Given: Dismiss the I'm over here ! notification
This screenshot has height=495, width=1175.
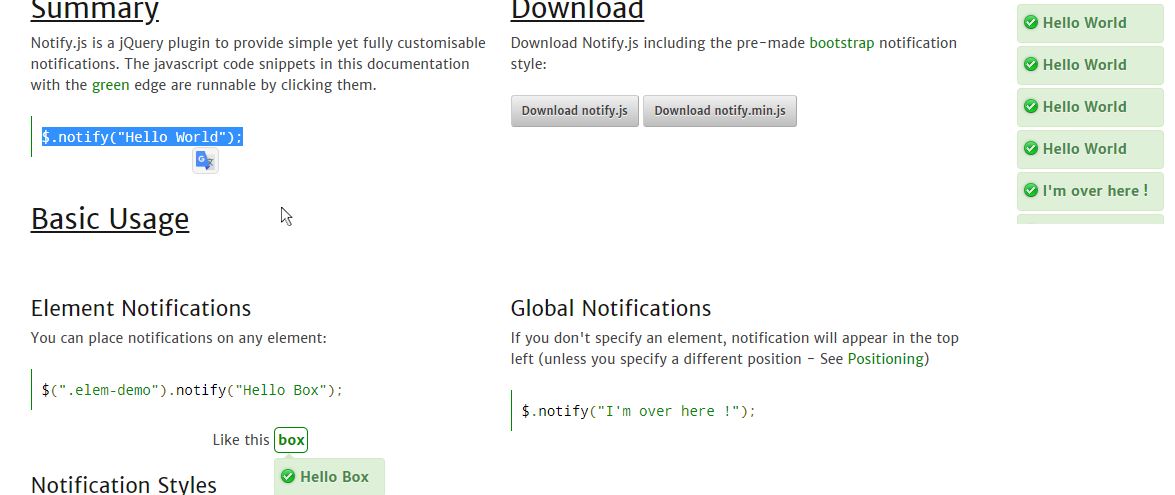Looking at the screenshot, I should point(1090,191).
